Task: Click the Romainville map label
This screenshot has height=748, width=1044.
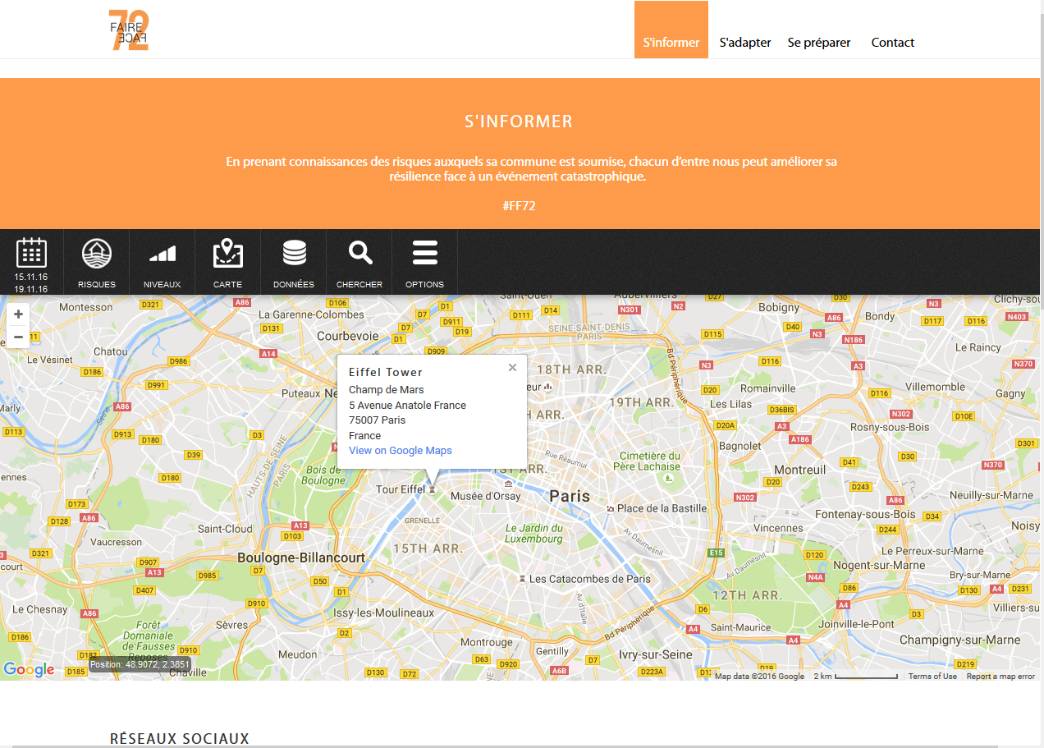Action: click(767, 388)
